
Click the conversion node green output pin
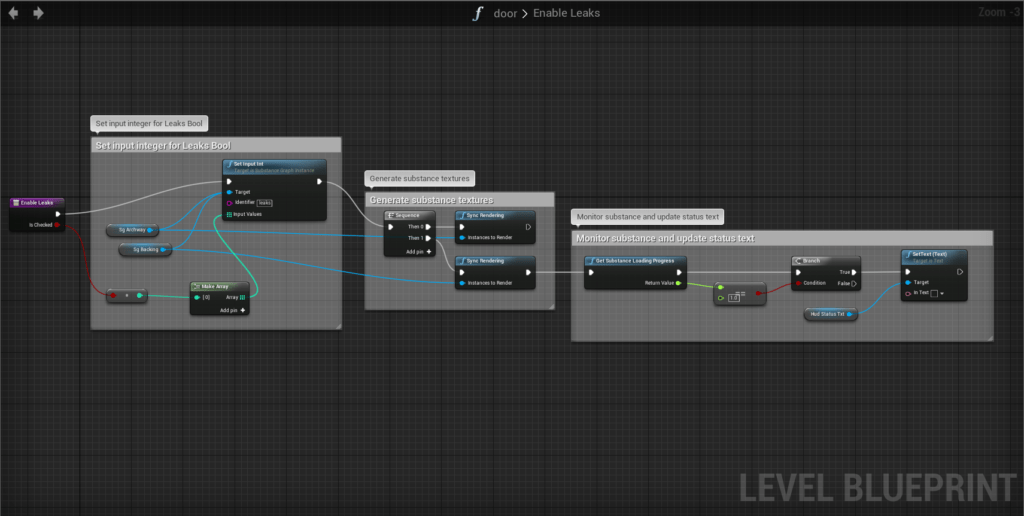[x=140, y=296]
